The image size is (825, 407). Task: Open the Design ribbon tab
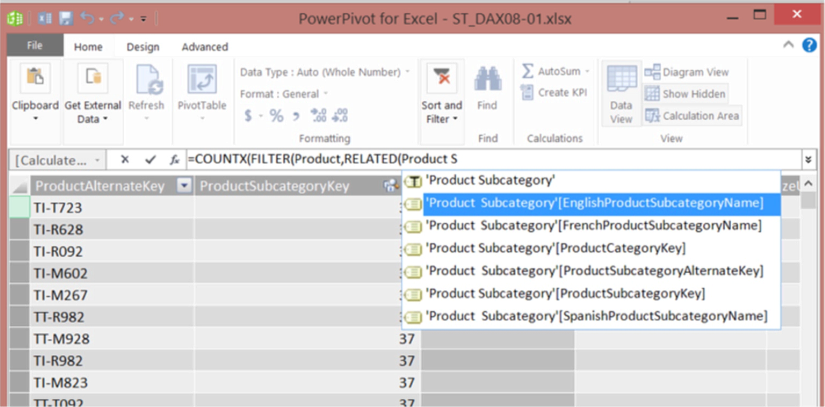(142, 47)
